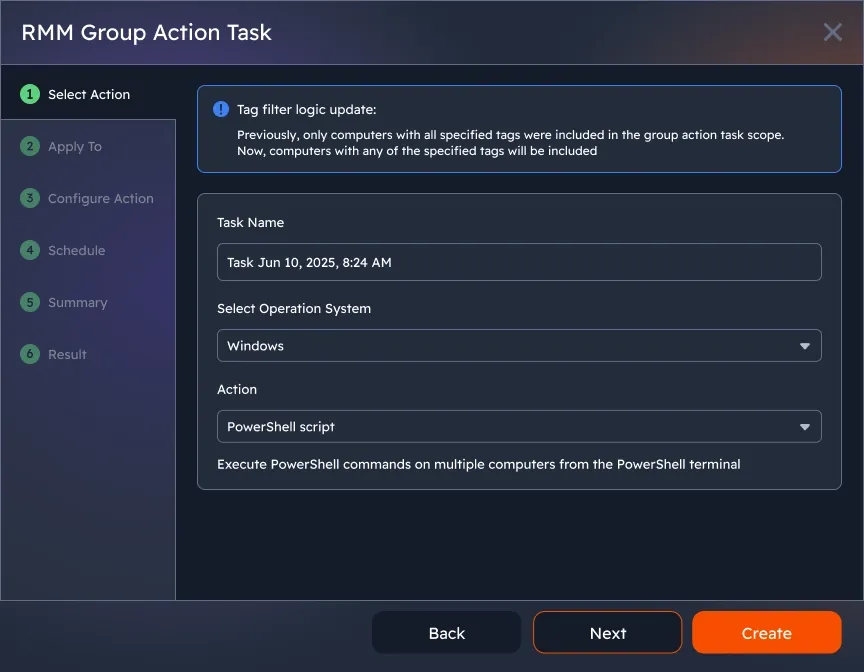Click inside the Task Name field
Screen dimensions: 864x672
(519, 261)
